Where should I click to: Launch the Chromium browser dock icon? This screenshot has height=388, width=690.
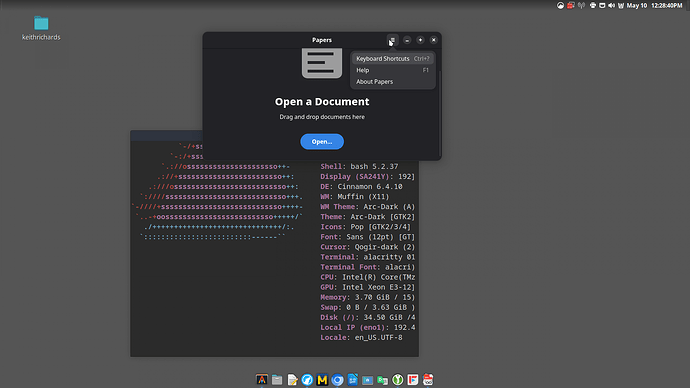[x=338, y=380]
